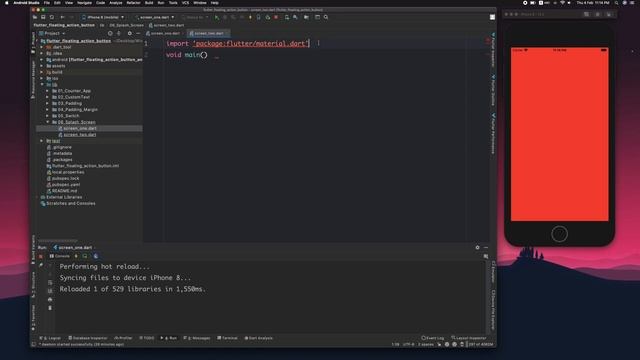This screenshot has width=640, height=360.
Task: Open the Project Structure icon in toolbar
Action: 306,18
